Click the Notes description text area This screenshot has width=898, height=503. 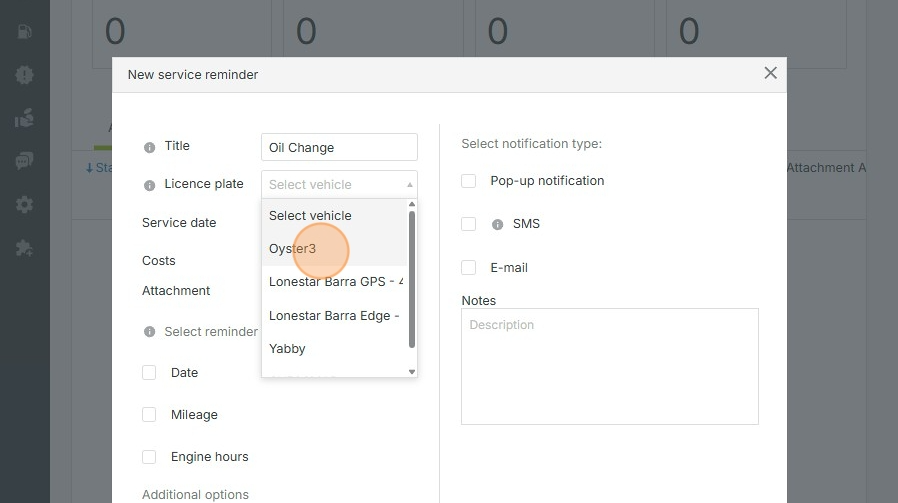(x=610, y=367)
